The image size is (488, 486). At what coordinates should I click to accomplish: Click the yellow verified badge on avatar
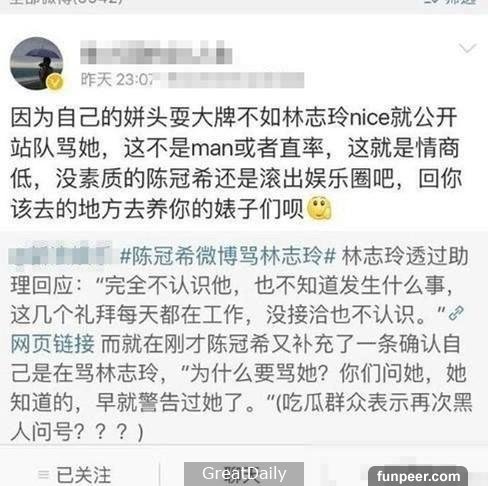[55, 82]
